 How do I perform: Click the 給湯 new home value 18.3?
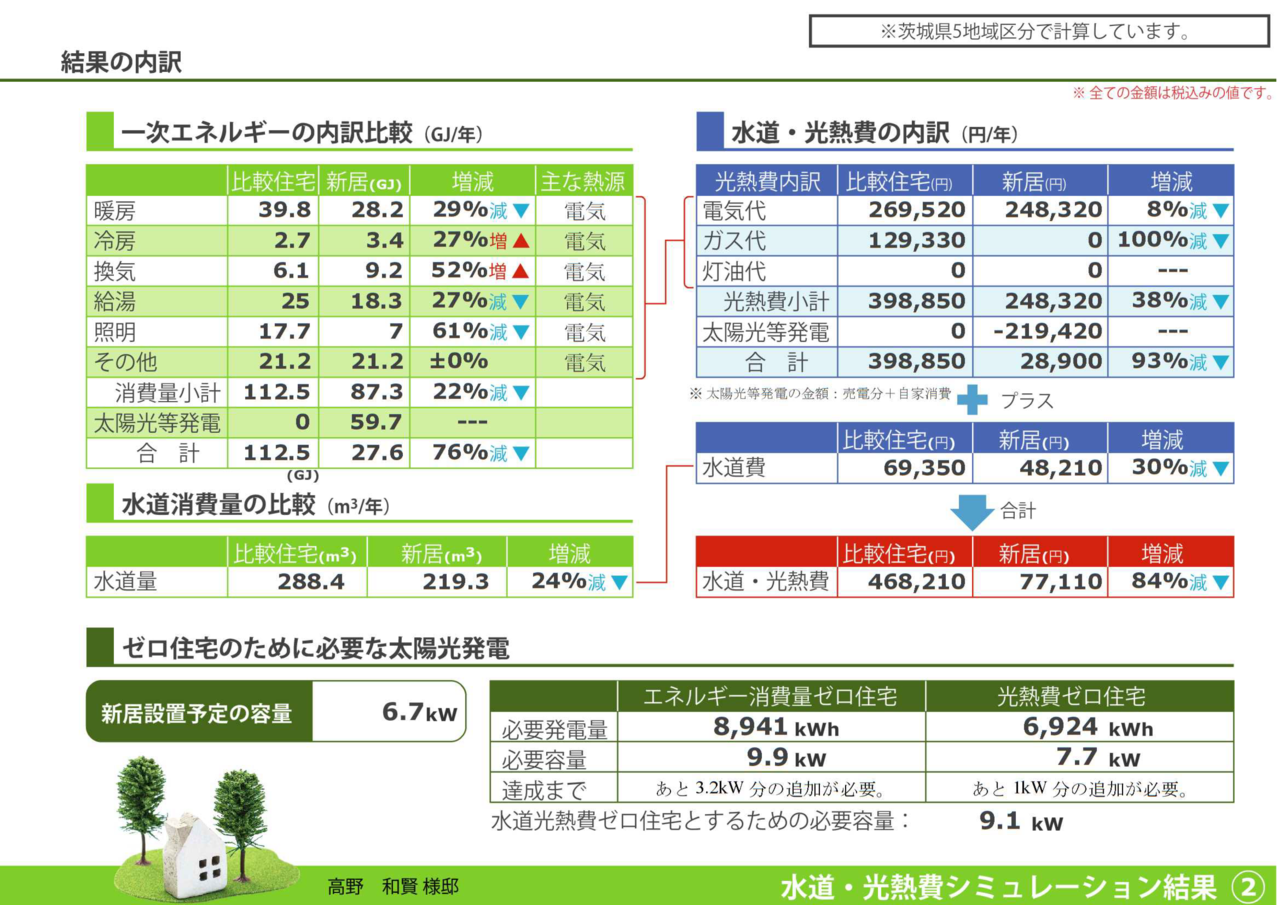pyautogui.click(x=377, y=302)
